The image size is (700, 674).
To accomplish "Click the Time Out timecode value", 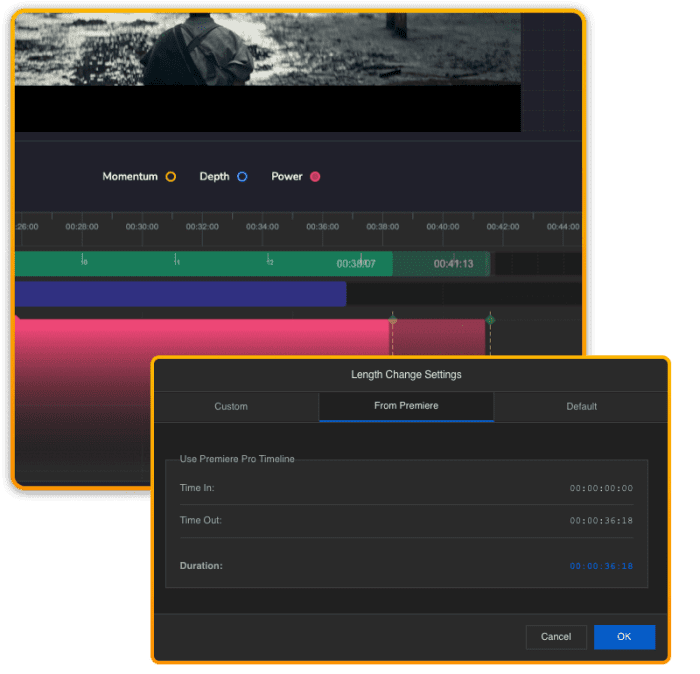I will tap(601, 521).
